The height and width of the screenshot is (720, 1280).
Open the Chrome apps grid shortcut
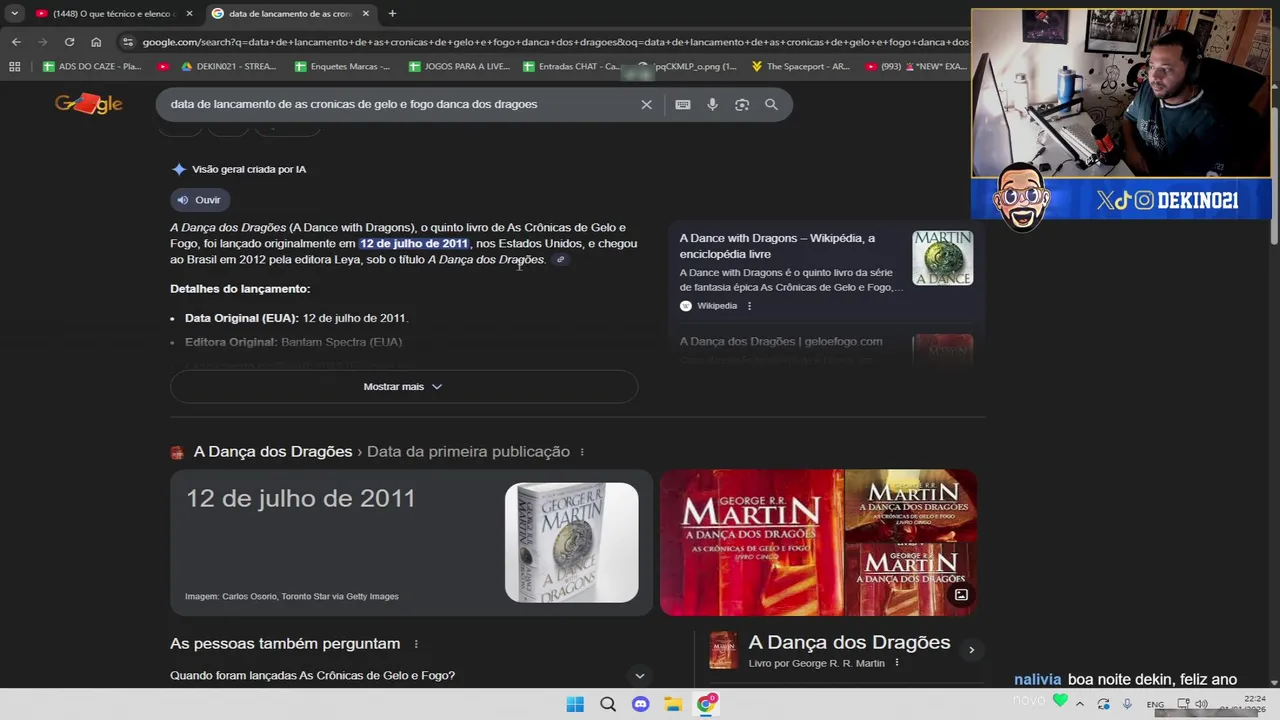(14, 67)
